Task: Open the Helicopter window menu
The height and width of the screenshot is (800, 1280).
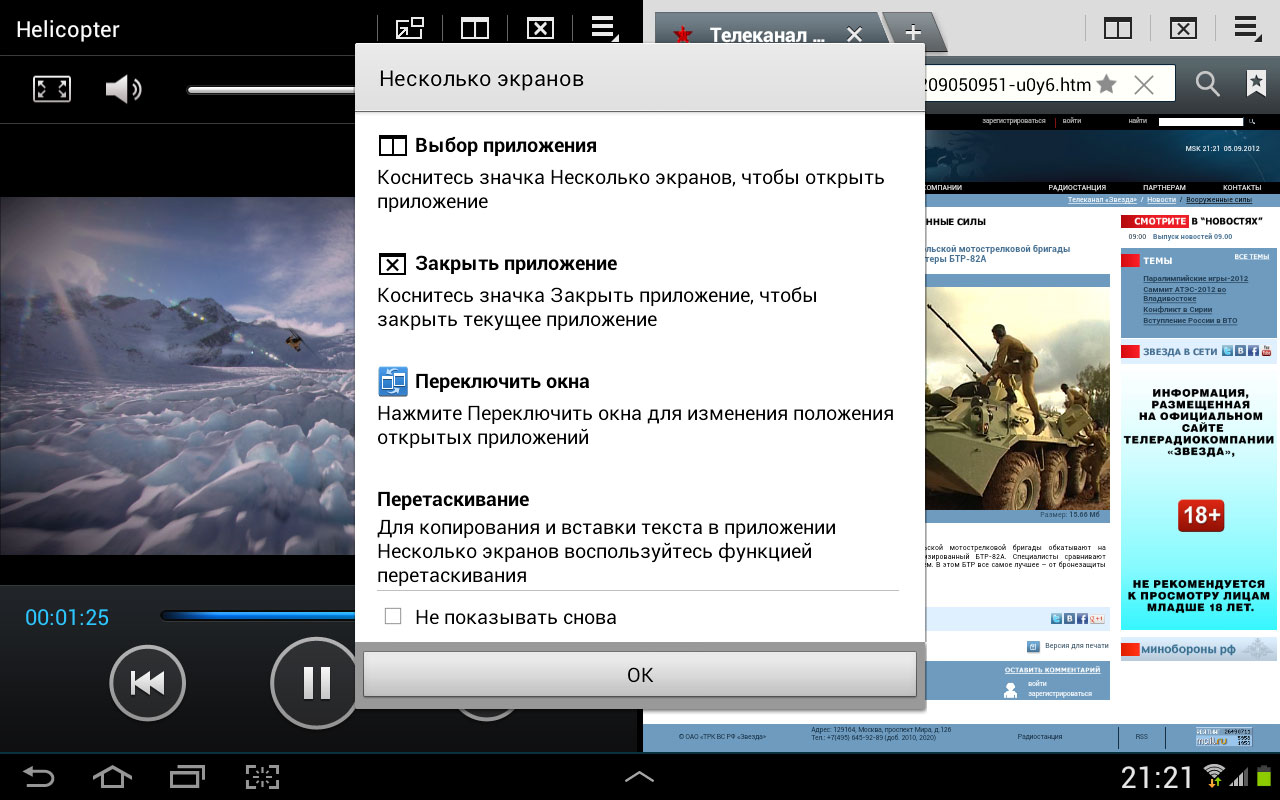Action: tap(604, 28)
